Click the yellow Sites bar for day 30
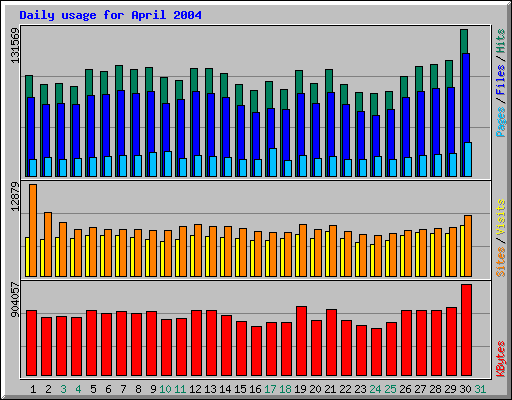 462,251
